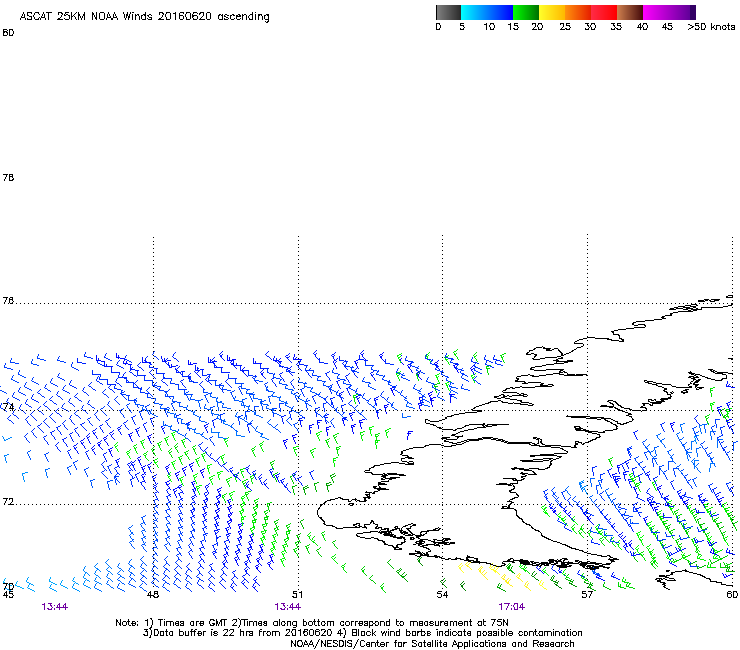The width and height of the screenshot is (740, 650).
Task: Click the '>50 knots' legend label
Action: [711, 27]
